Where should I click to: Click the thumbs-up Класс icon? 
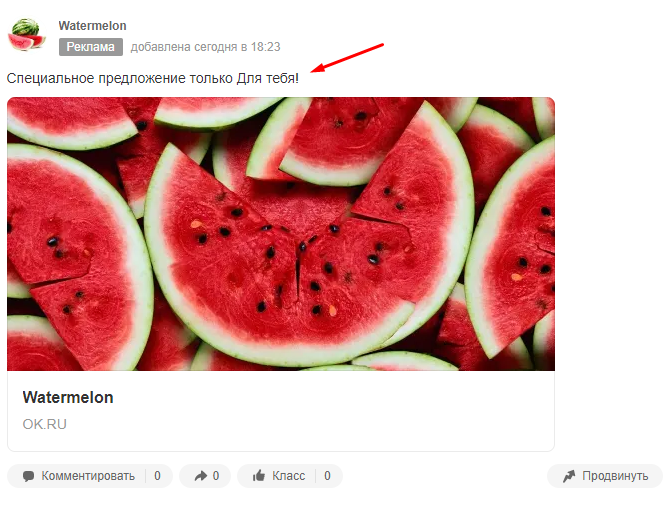click(259, 476)
